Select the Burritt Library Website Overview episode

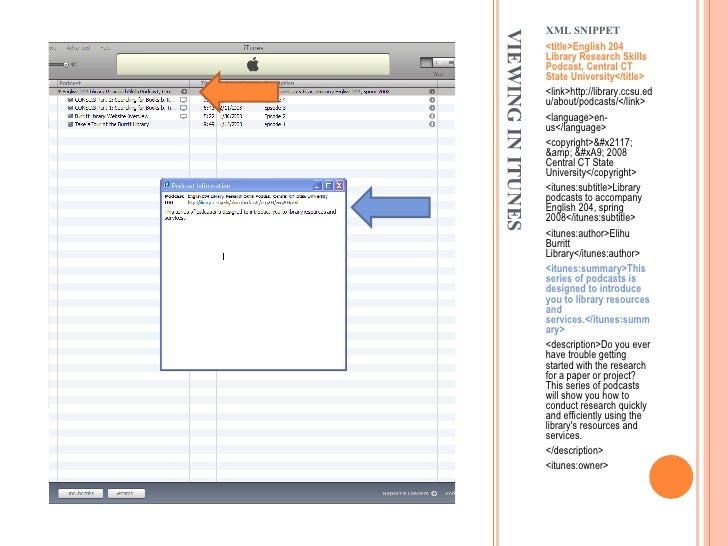[111, 116]
